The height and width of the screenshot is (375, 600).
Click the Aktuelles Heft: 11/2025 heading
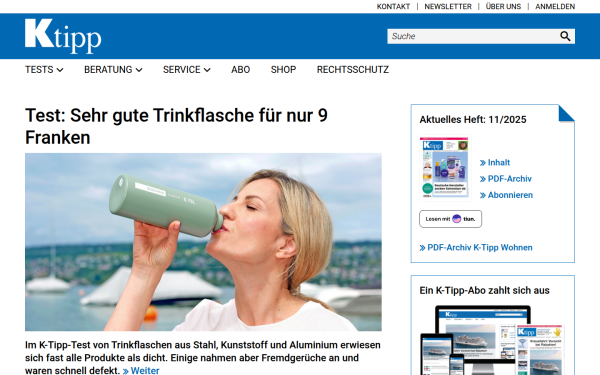click(473, 120)
